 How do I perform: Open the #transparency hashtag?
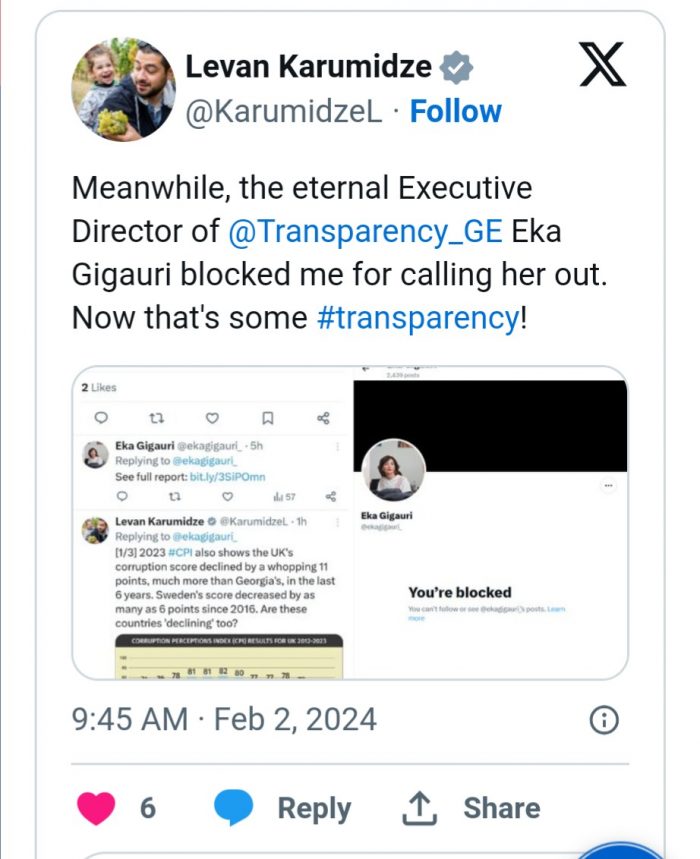415,318
